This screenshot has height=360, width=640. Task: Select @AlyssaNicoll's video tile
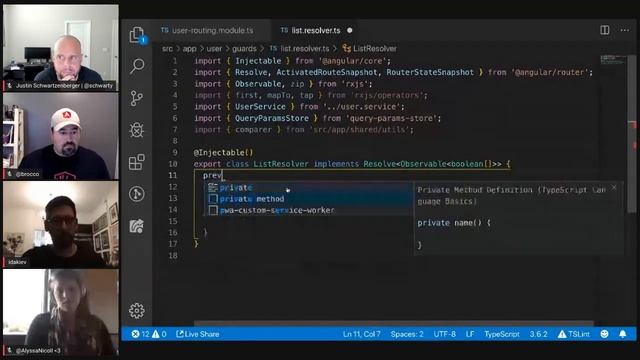61,313
